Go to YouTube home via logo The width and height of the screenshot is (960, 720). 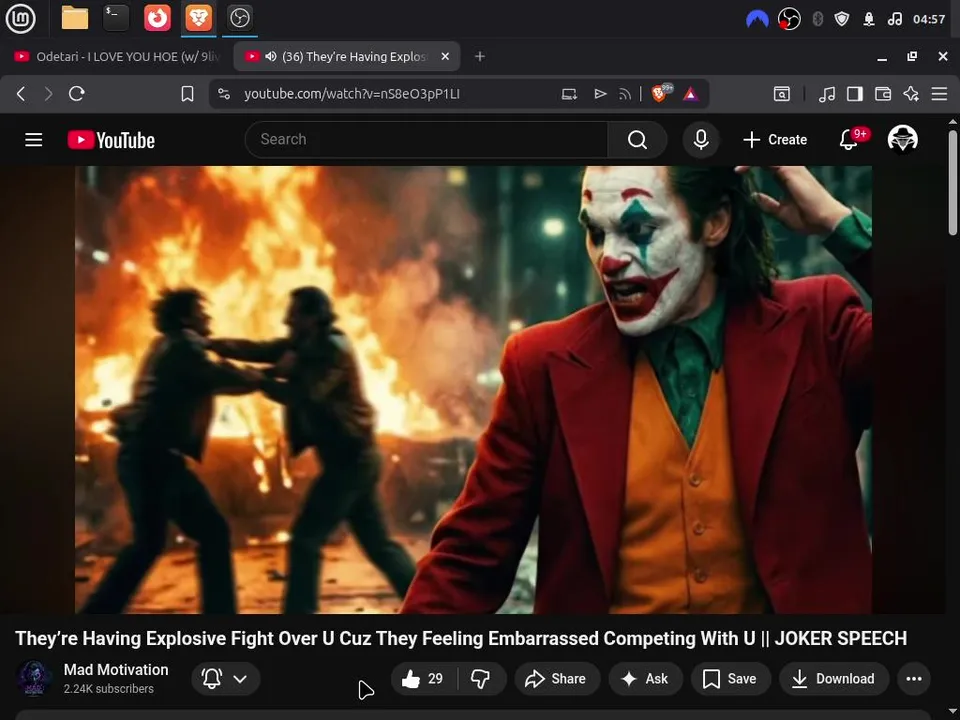(111, 140)
